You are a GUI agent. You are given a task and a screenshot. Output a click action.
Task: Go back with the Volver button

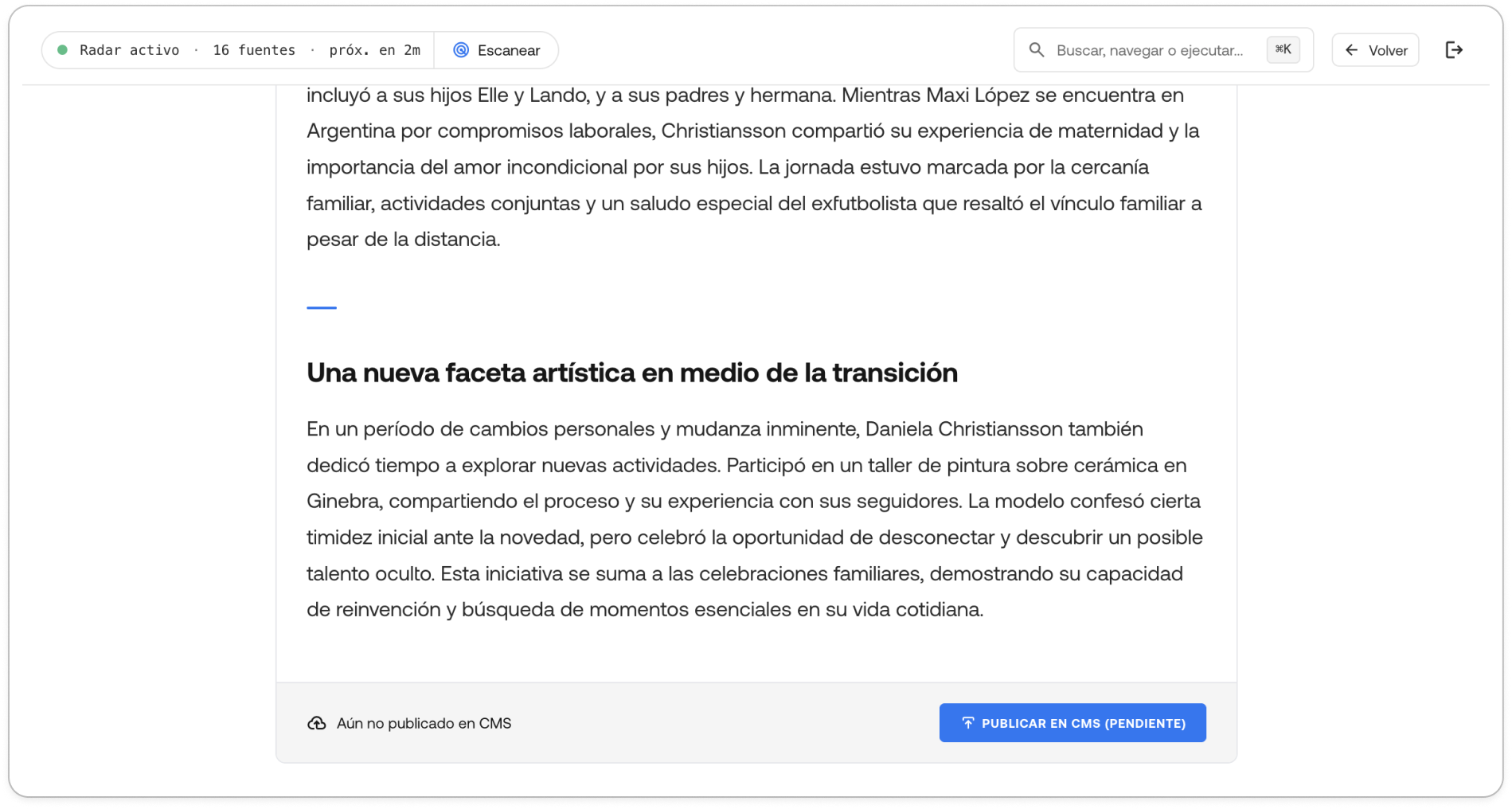click(x=1375, y=50)
